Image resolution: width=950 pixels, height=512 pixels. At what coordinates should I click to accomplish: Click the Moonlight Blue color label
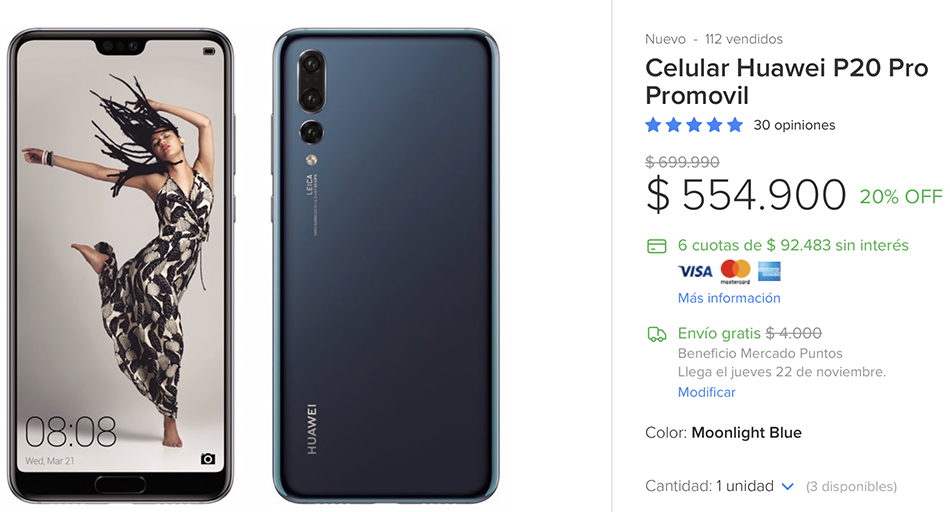(x=746, y=433)
